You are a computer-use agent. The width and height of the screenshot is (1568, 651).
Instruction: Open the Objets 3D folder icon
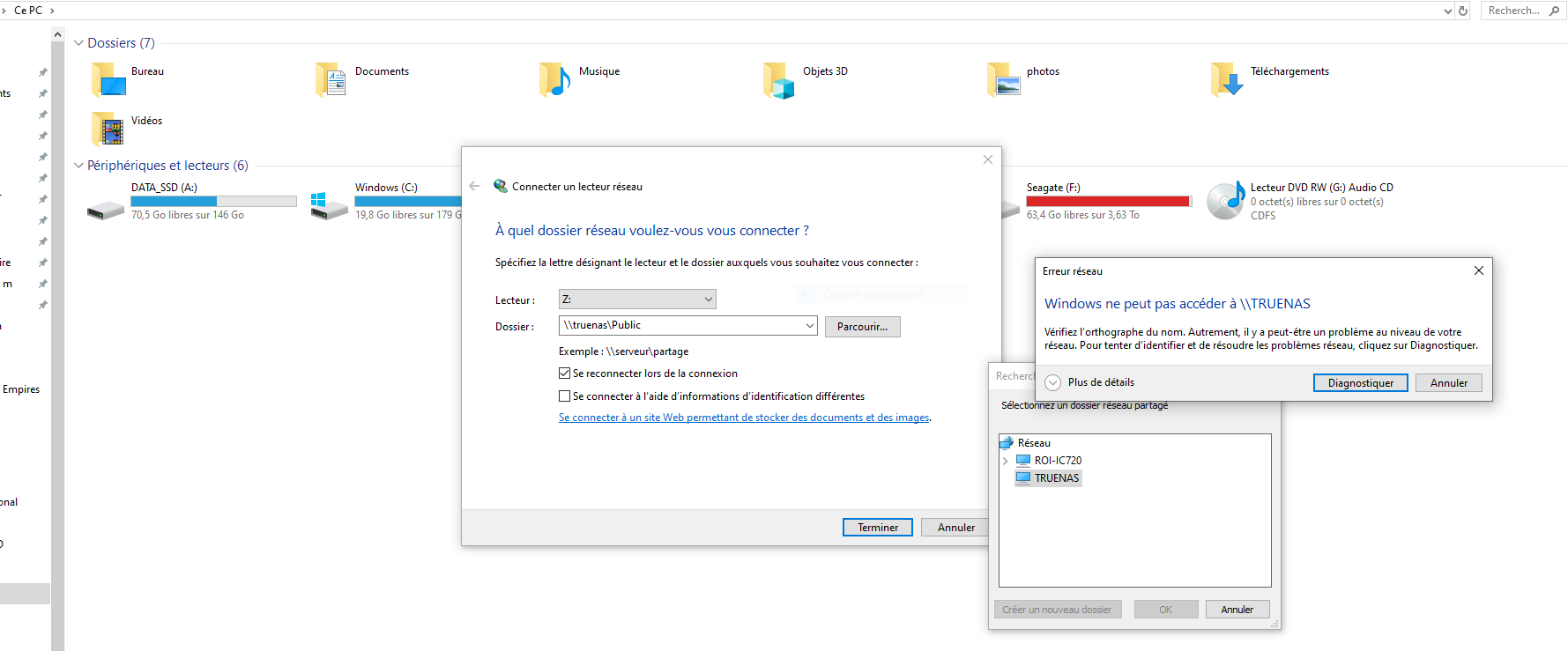click(x=779, y=80)
